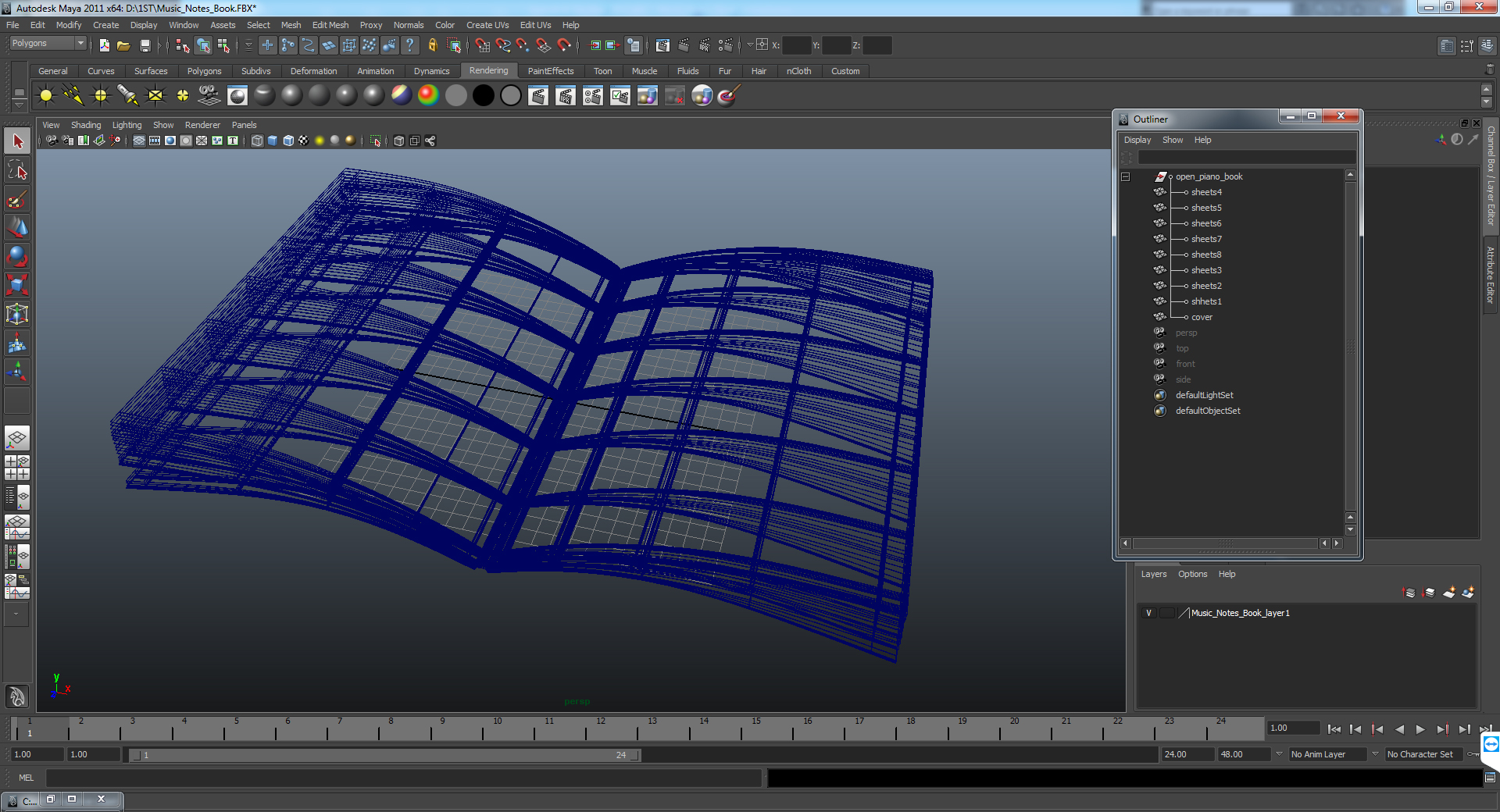Select sheets4 in the Outliner
This screenshot has width=1500, height=812.
[1206, 192]
